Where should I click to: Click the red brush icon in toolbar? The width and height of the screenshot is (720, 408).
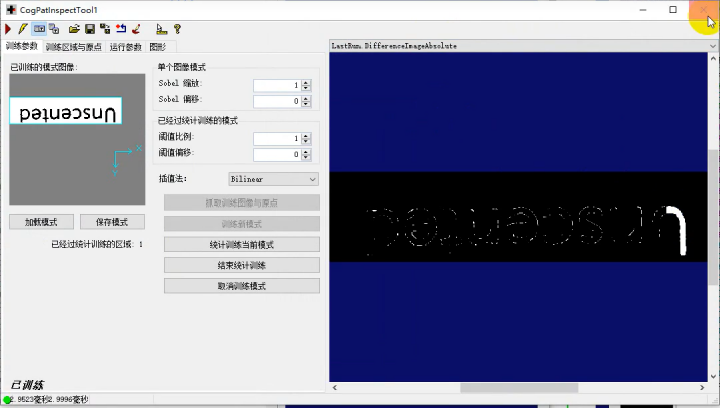[x=136, y=29]
